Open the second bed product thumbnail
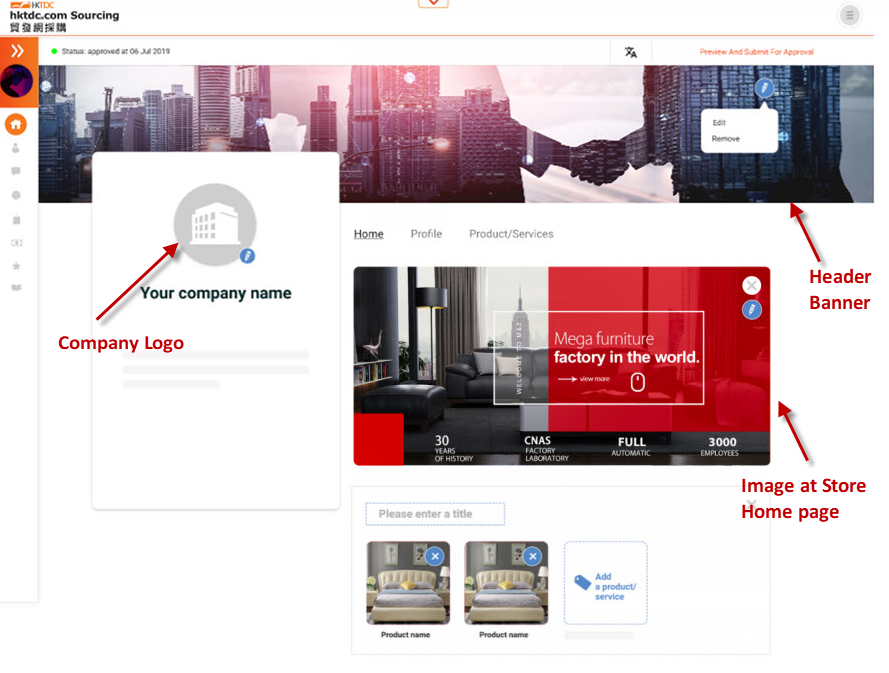The width and height of the screenshot is (889, 673). (506, 583)
